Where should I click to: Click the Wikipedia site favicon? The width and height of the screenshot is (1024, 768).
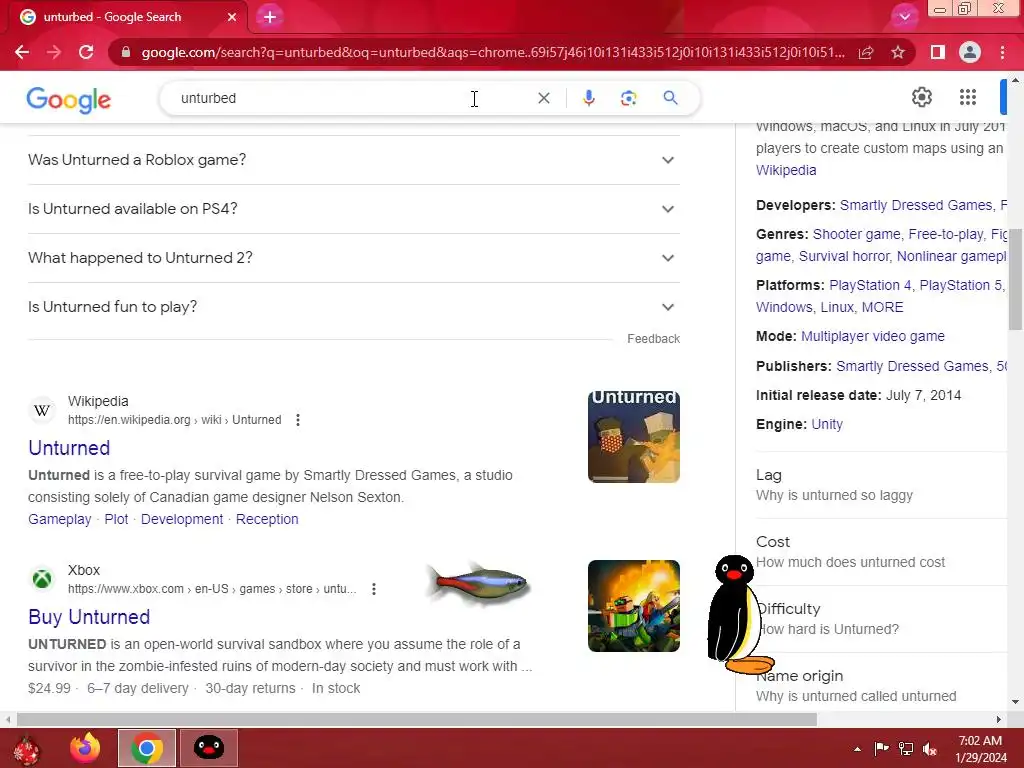click(42, 410)
